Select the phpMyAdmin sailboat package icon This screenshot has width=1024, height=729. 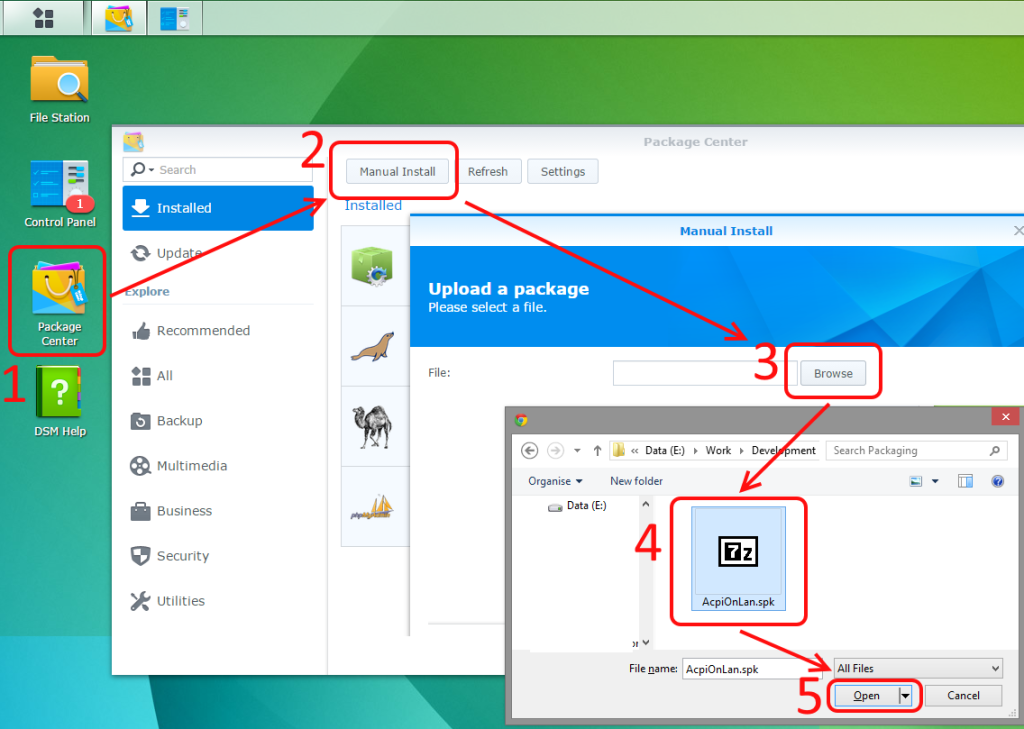[x=372, y=508]
